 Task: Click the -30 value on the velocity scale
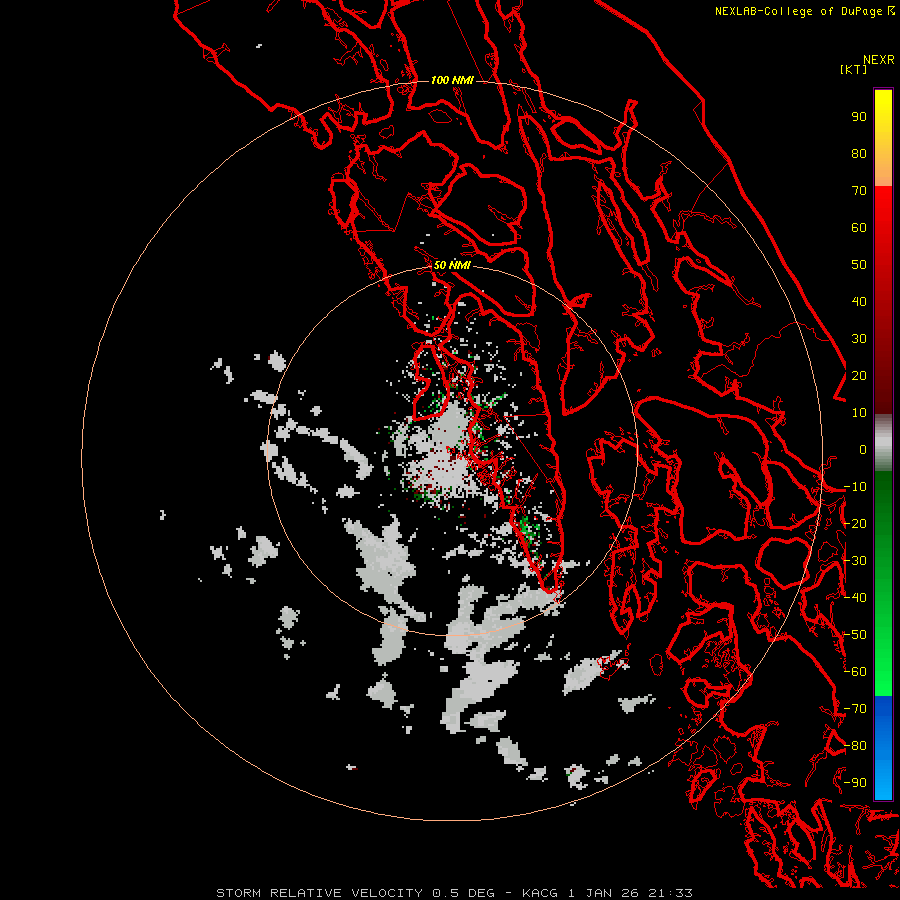(855, 561)
